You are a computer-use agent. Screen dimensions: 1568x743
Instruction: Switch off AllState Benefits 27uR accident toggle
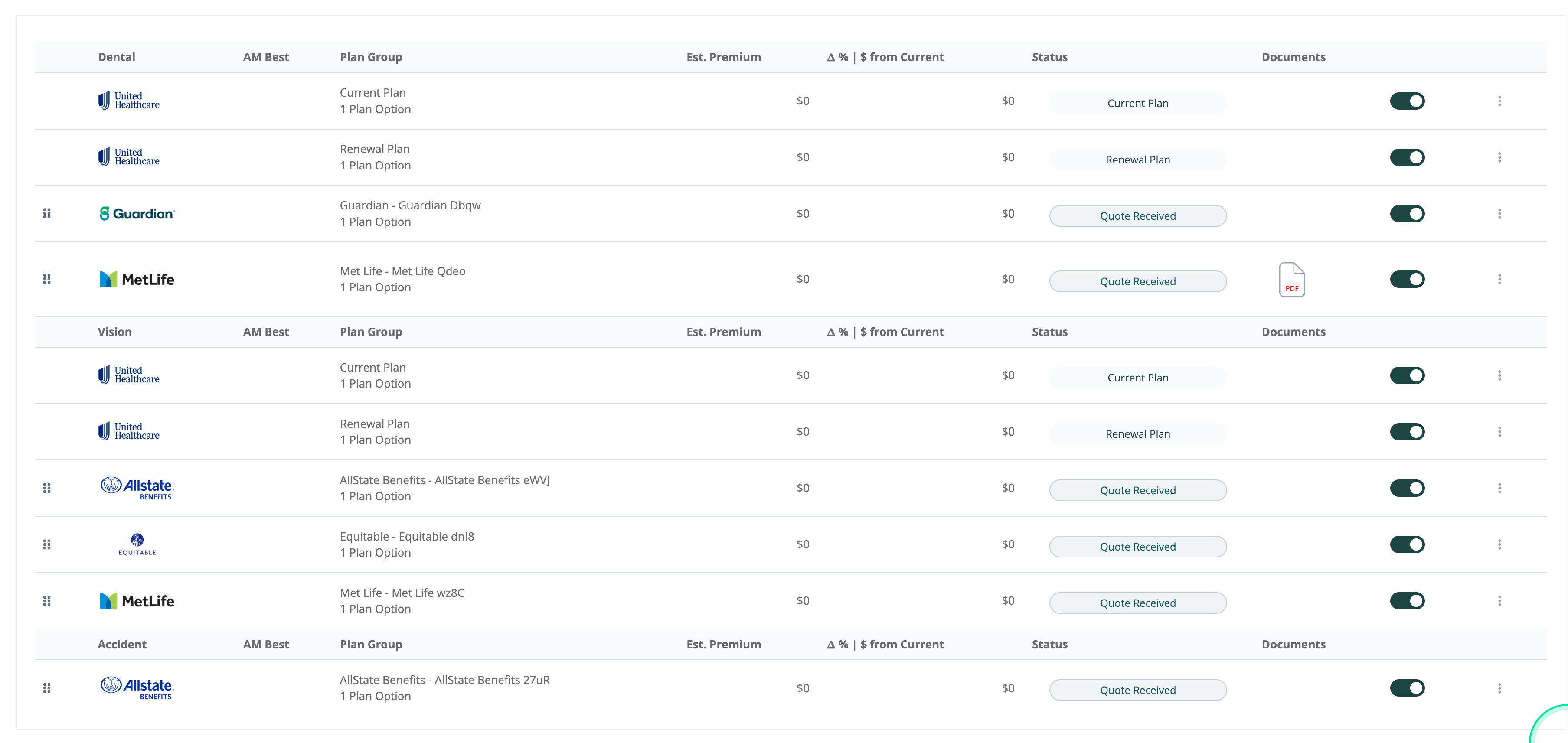(1407, 688)
